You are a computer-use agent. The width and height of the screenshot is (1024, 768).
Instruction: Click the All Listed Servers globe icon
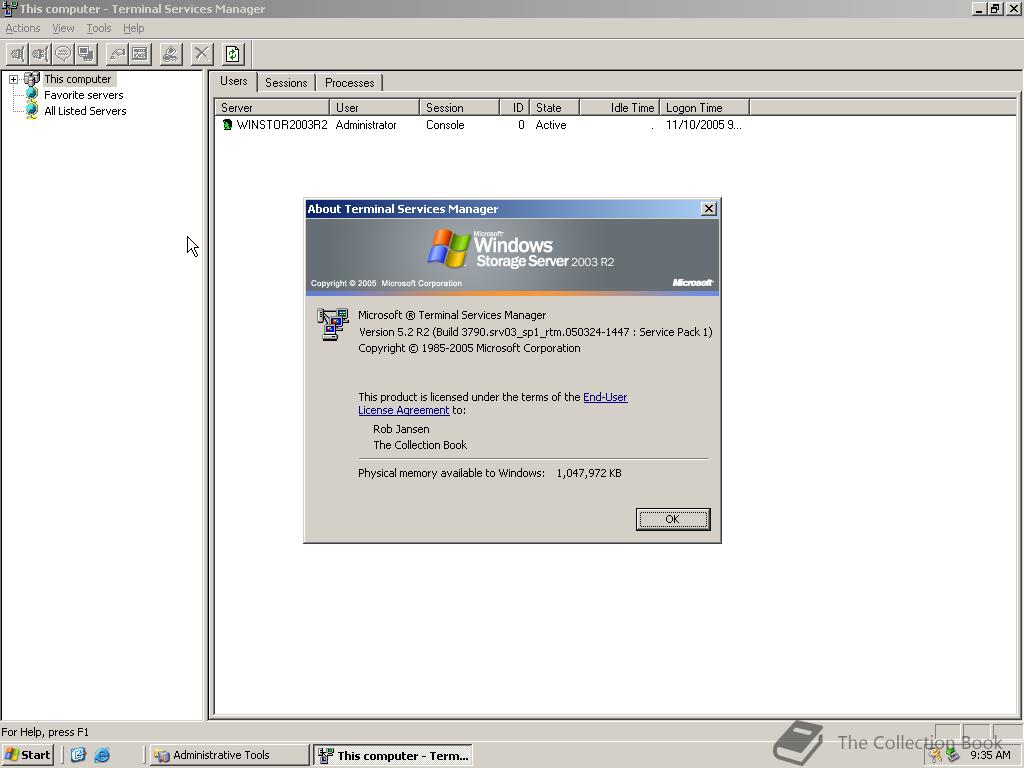point(31,111)
